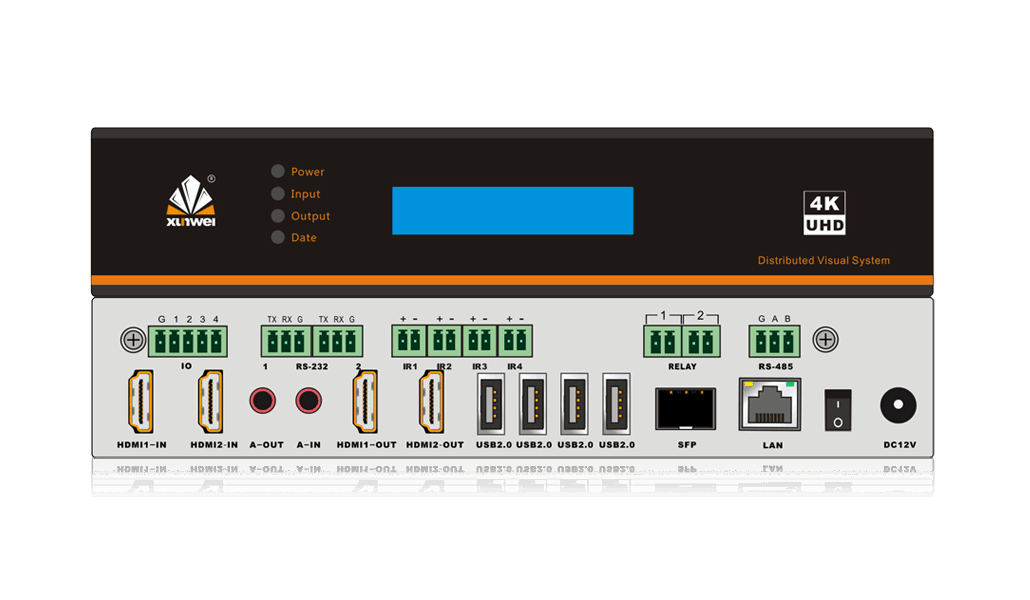Click the 4K UHD badge

(x=825, y=213)
